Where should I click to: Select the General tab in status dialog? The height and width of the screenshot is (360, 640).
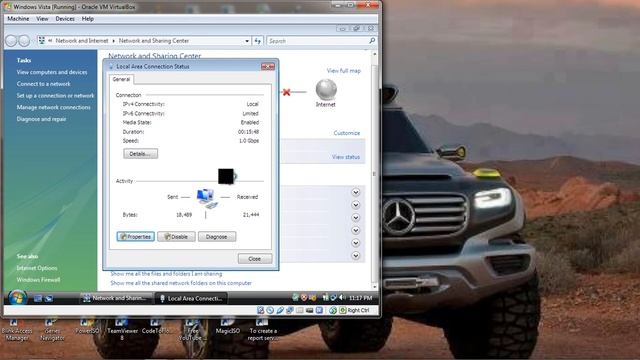coord(121,79)
